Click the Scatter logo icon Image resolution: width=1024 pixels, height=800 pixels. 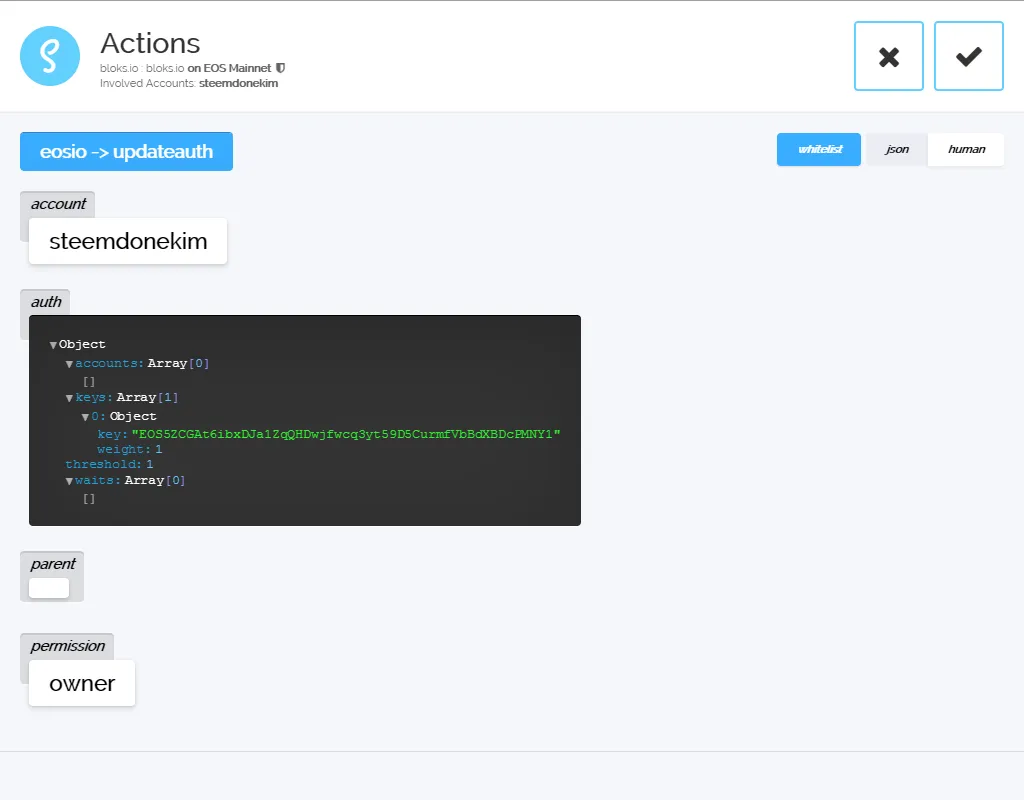click(50, 56)
